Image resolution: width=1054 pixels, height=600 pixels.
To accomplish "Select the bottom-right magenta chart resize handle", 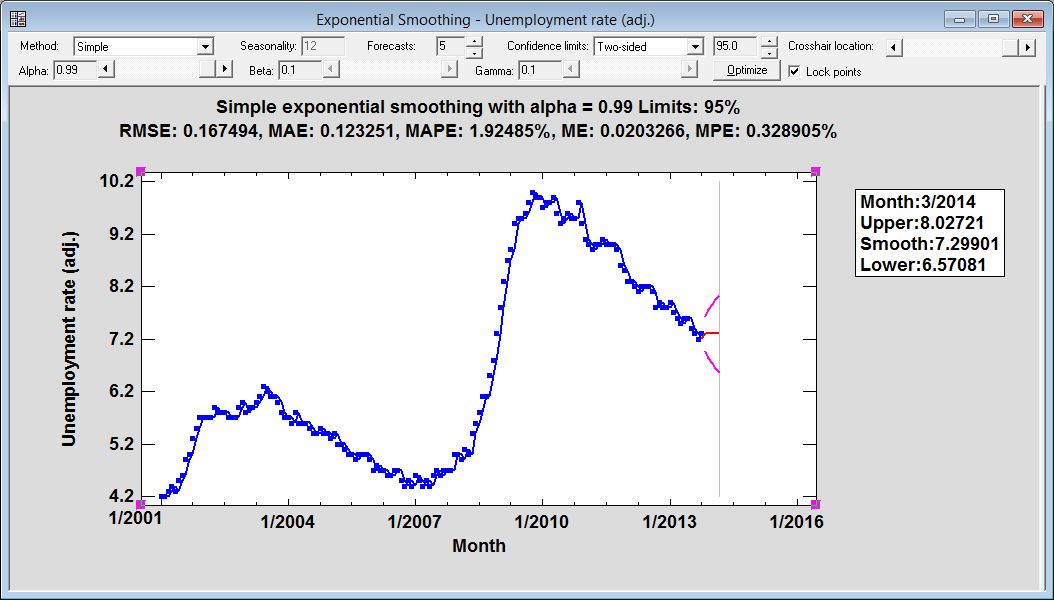I will tap(816, 503).
